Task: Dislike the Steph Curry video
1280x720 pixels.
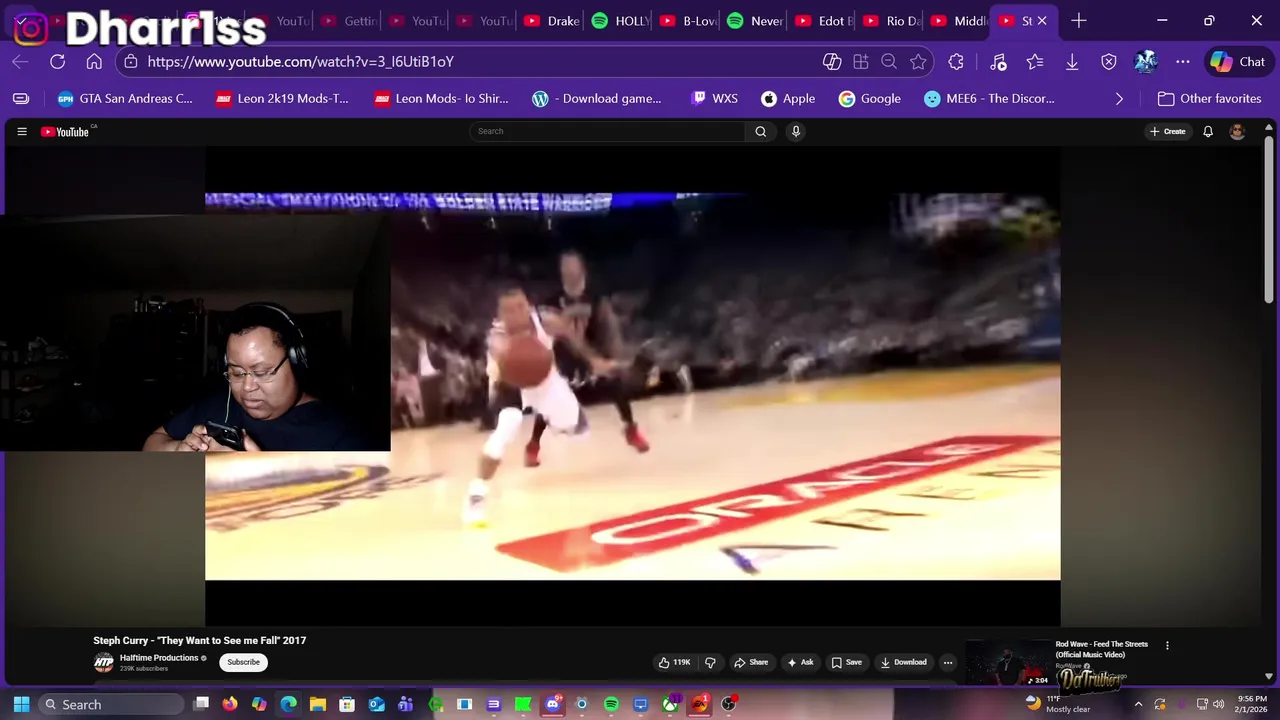Action: pyautogui.click(x=711, y=662)
